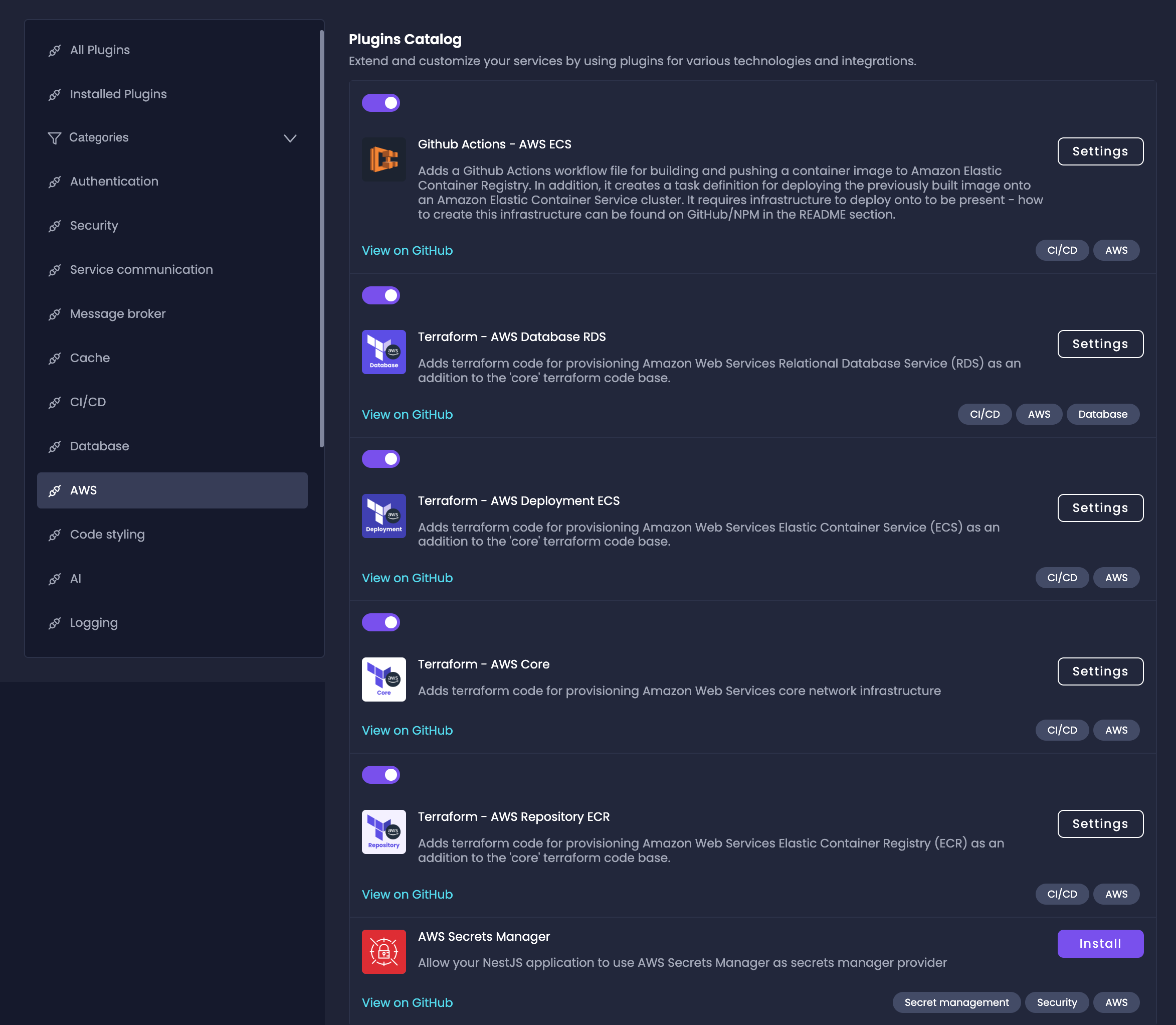Click the Terraform - AWS Core title
1176x1025 pixels.
click(x=483, y=664)
